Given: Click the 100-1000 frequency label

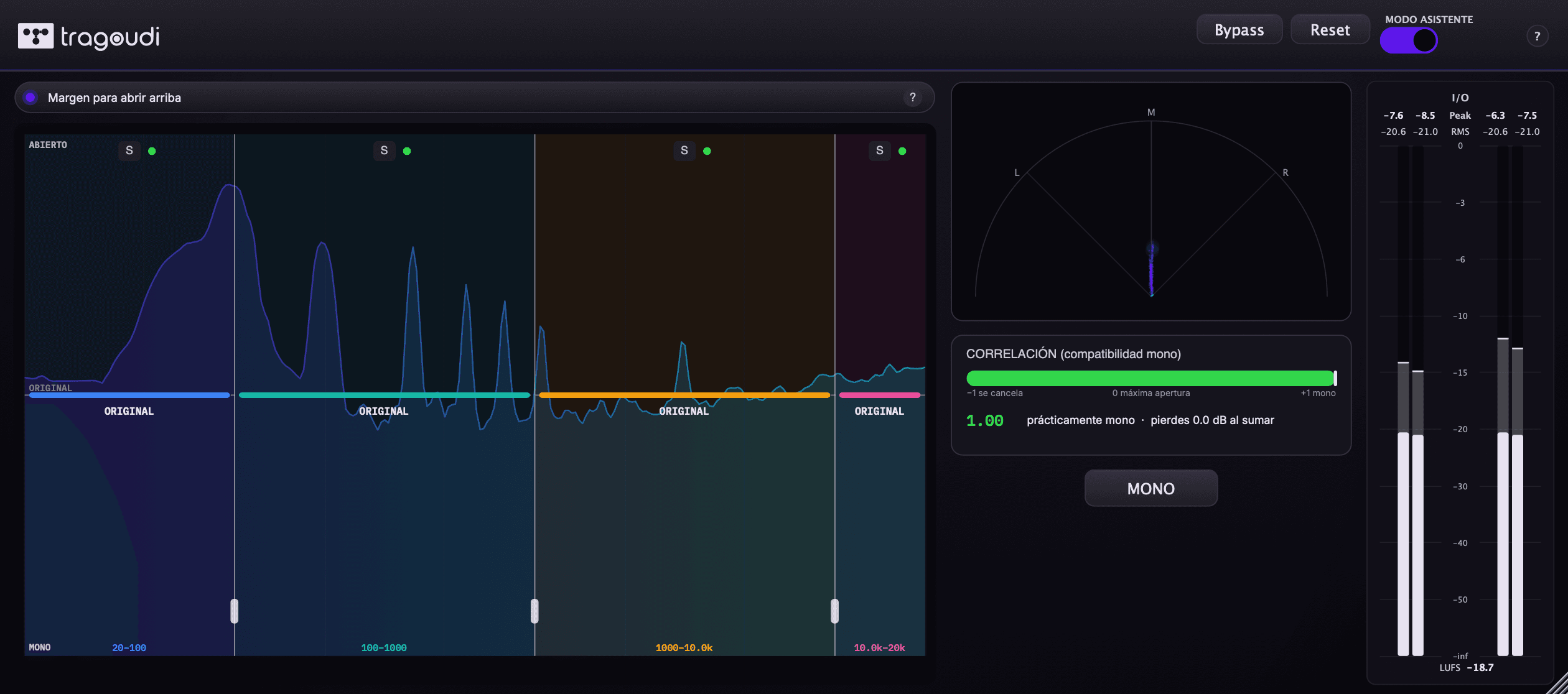Looking at the screenshot, I should [x=384, y=648].
